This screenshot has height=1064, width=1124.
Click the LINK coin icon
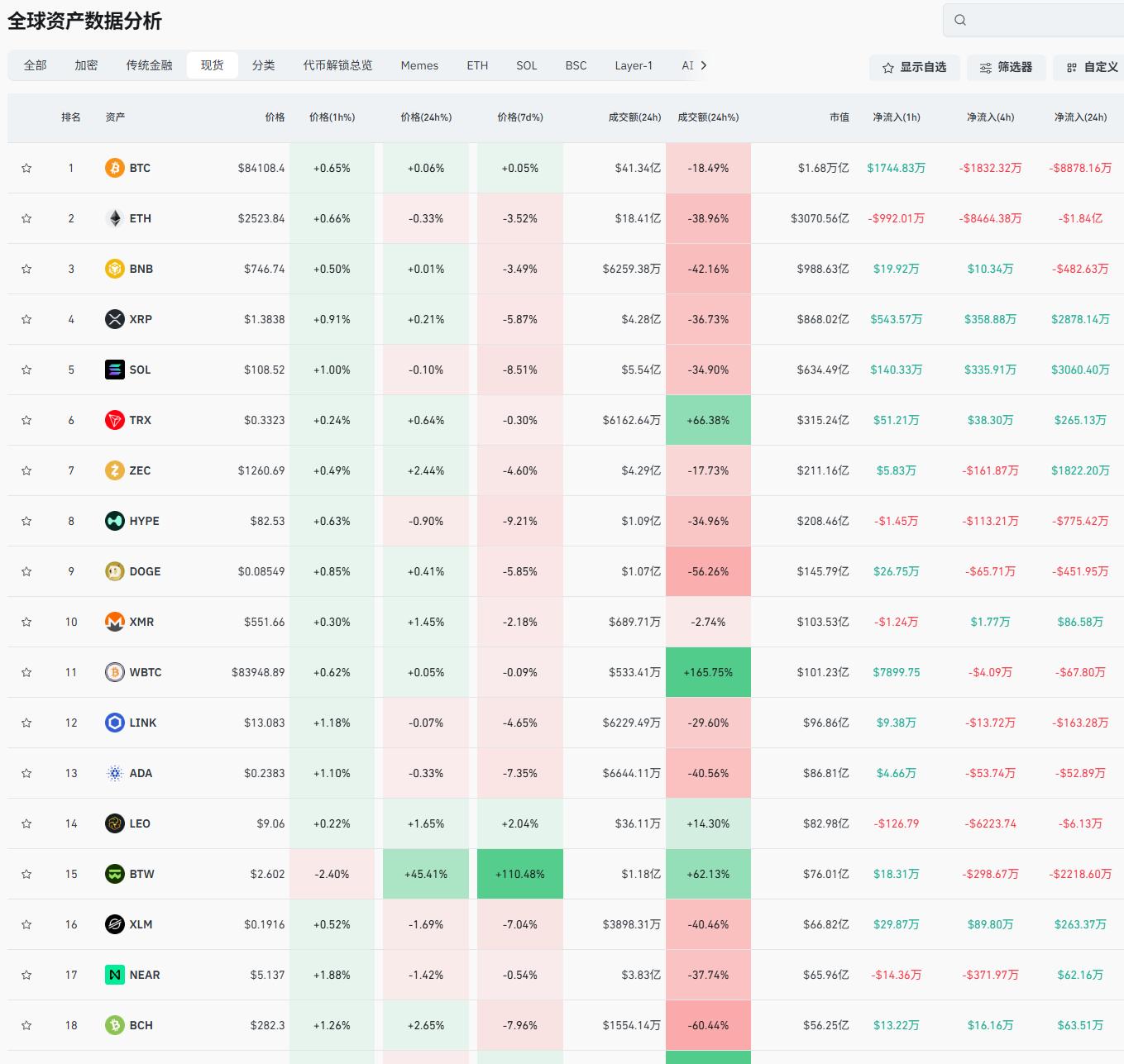[115, 723]
